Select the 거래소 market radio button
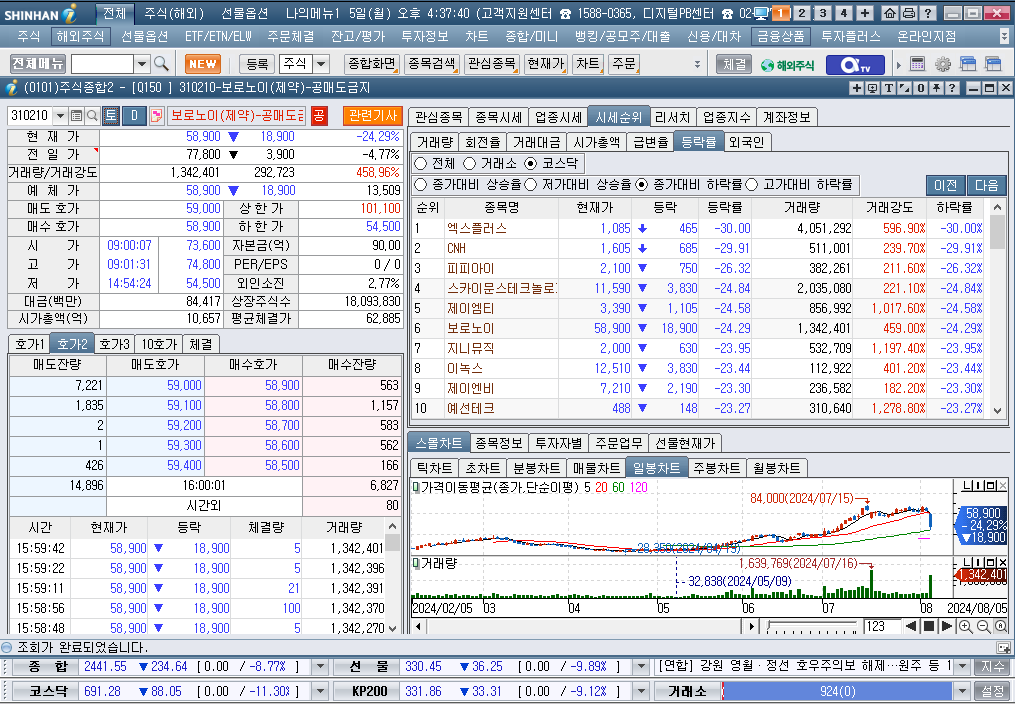This screenshot has height=705, width=1015. pyautogui.click(x=469, y=163)
